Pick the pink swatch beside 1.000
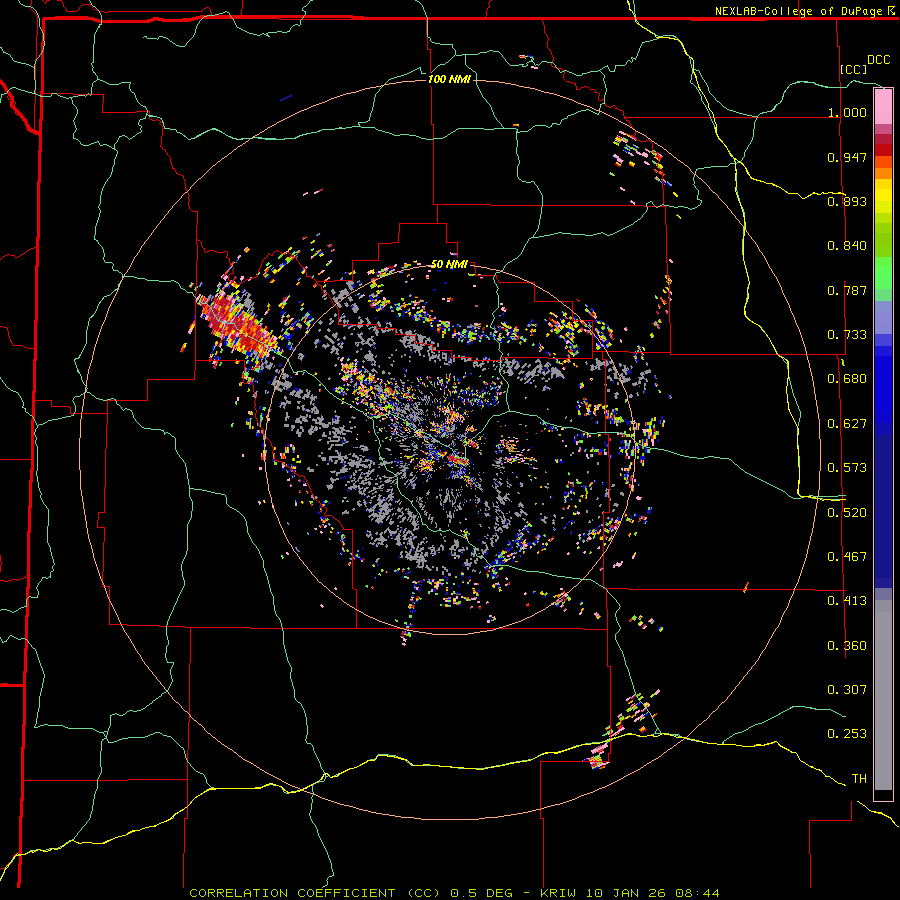 click(x=883, y=107)
